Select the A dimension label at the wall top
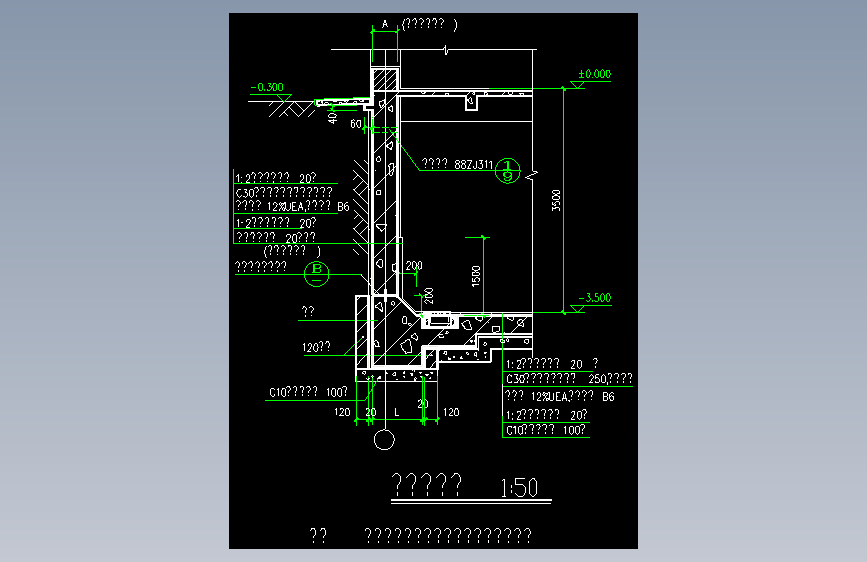This screenshot has height=562, width=867. click(x=385, y=24)
